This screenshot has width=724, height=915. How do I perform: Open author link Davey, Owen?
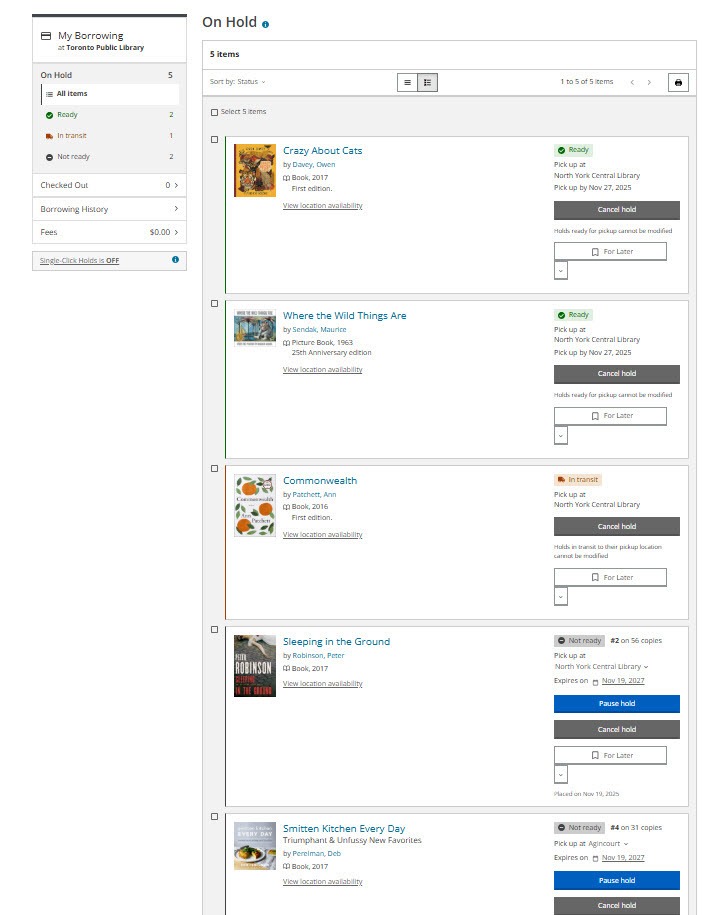click(x=314, y=165)
